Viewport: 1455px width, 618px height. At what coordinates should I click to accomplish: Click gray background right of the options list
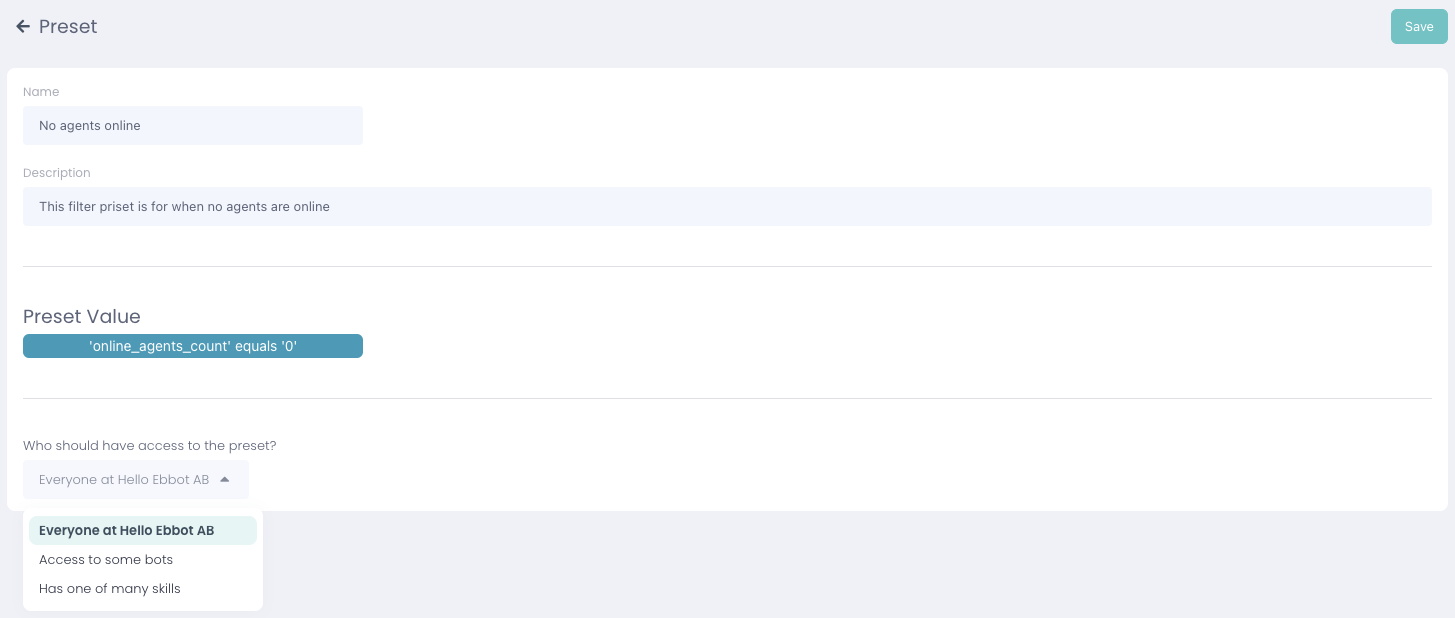[x=800, y=565]
